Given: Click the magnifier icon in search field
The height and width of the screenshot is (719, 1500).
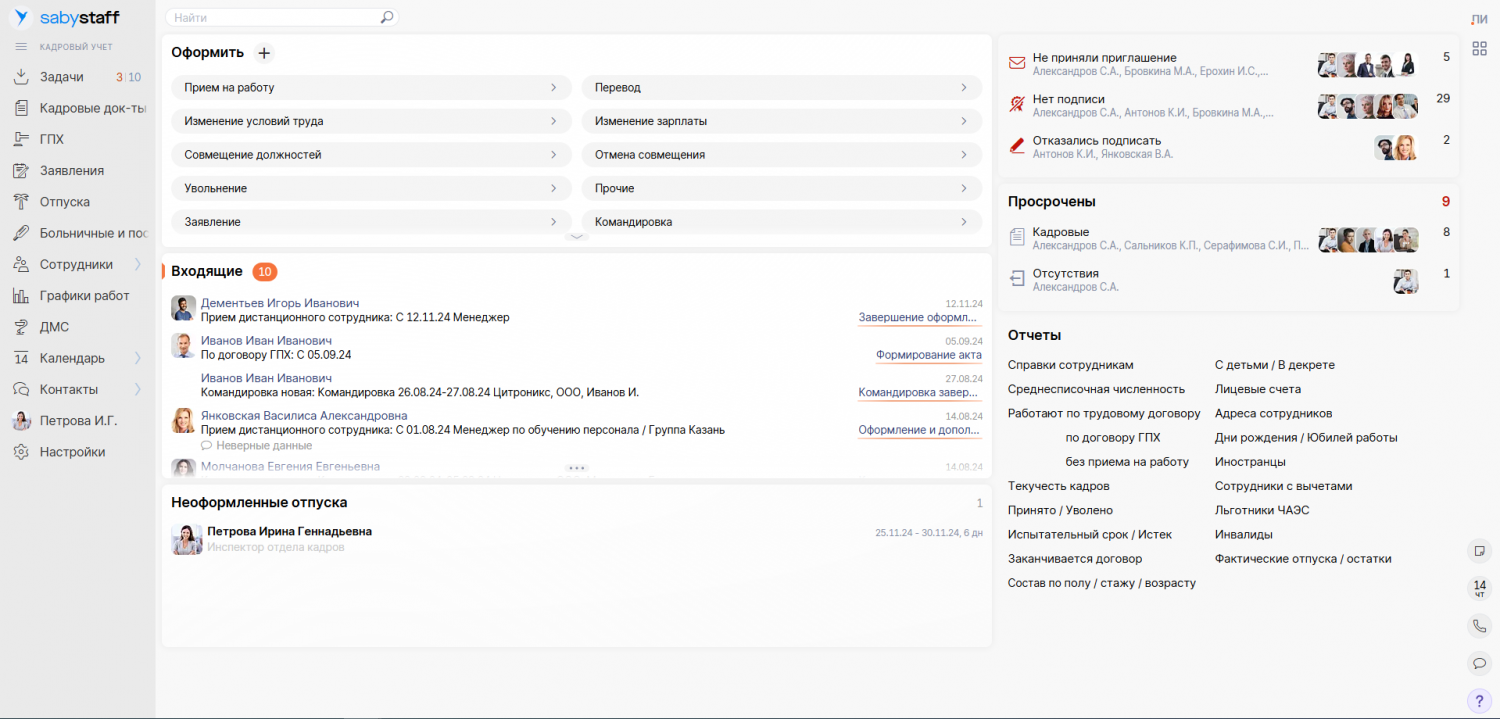Looking at the screenshot, I should click(x=387, y=18).
